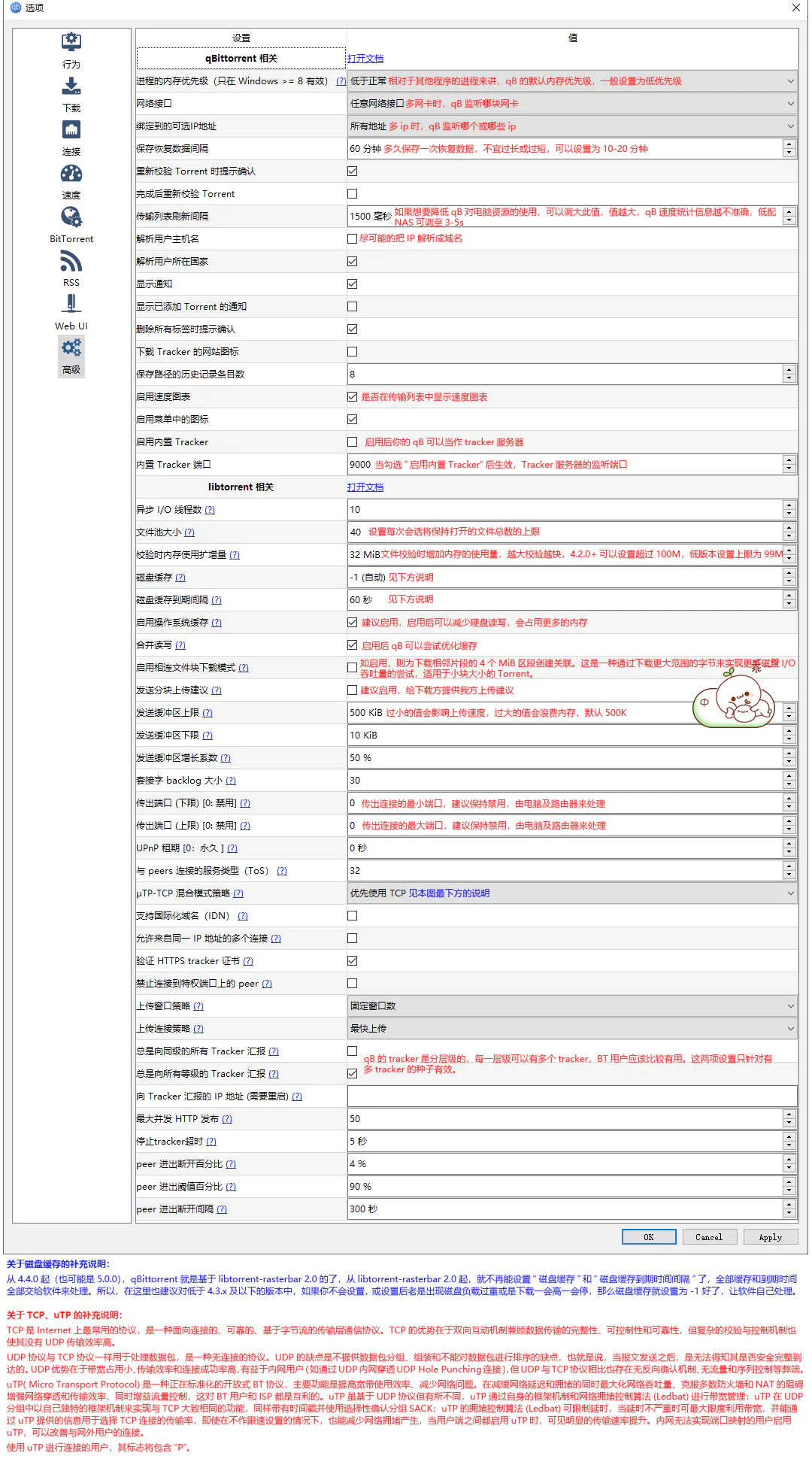Click stepper arrows for 异步 I/O 线程数
This screenshot has height=1474, width=812.
click(x=789, y=510)
